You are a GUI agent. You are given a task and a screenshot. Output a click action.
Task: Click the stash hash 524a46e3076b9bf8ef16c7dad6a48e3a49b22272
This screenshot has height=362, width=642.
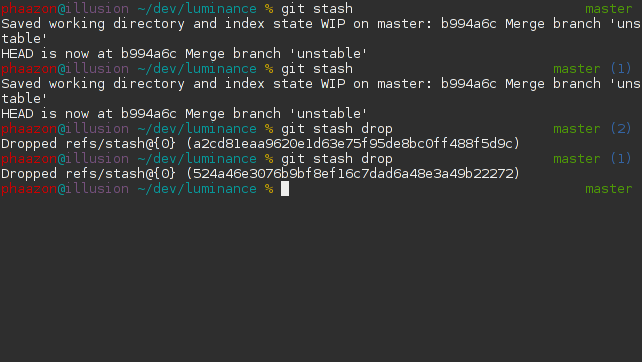[353, 174]
